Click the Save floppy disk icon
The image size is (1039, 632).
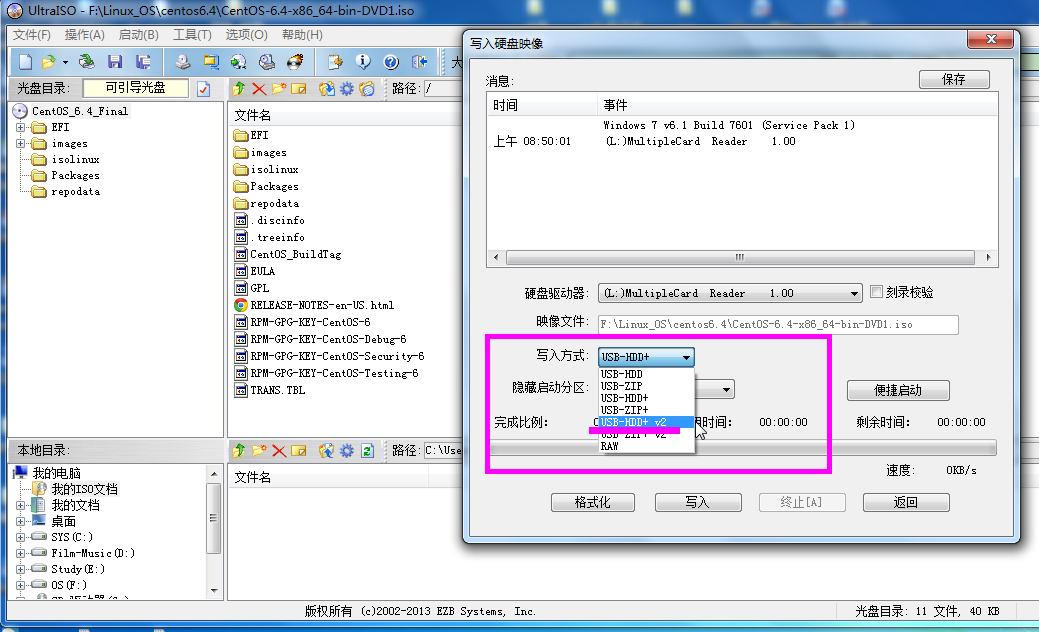click(115, 62)
